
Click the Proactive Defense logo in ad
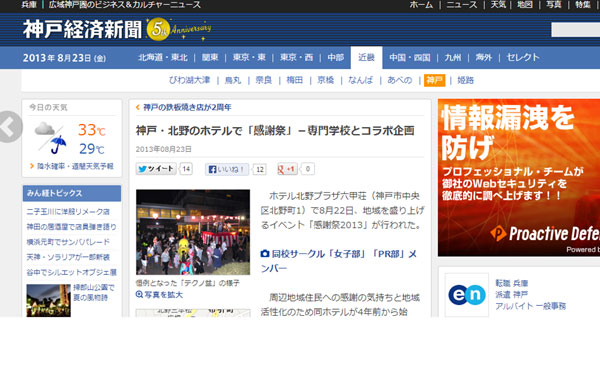tap(545, 233)
